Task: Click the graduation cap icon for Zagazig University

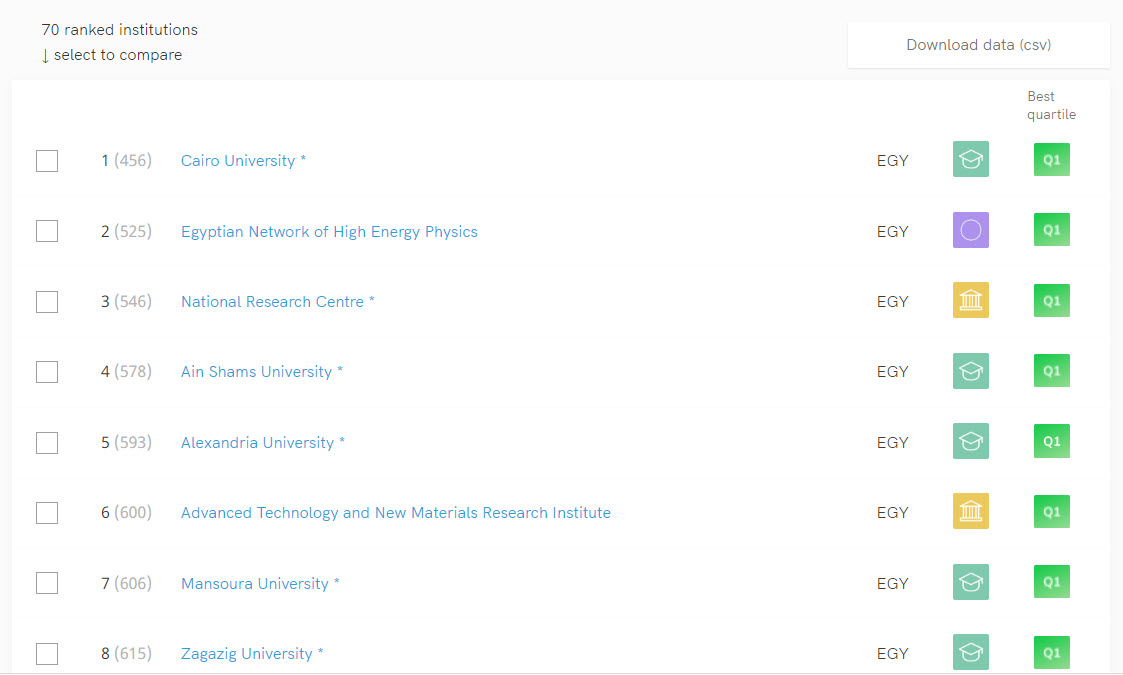Action: tap(970, 653)
